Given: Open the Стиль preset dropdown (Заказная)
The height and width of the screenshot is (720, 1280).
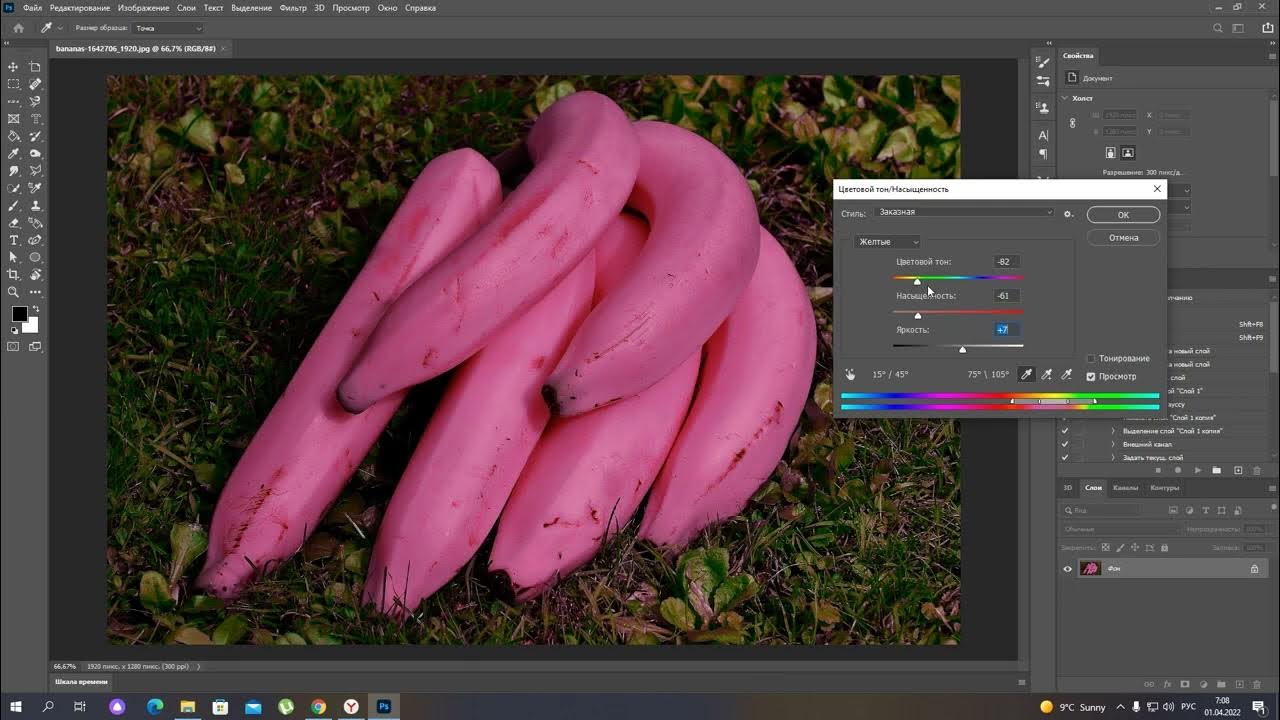Looking at the screenshot, I should coord(964,212).
